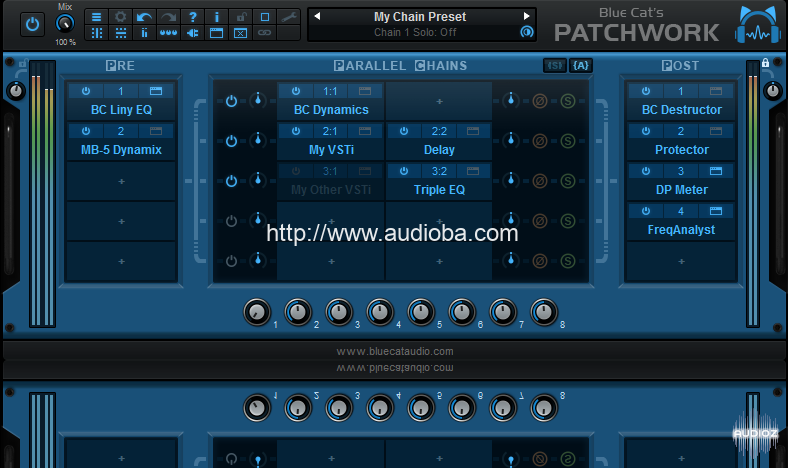The image size is (788, 468).
Task: Open Protector plug-in slot menu
Action: (x=681, y=150)
